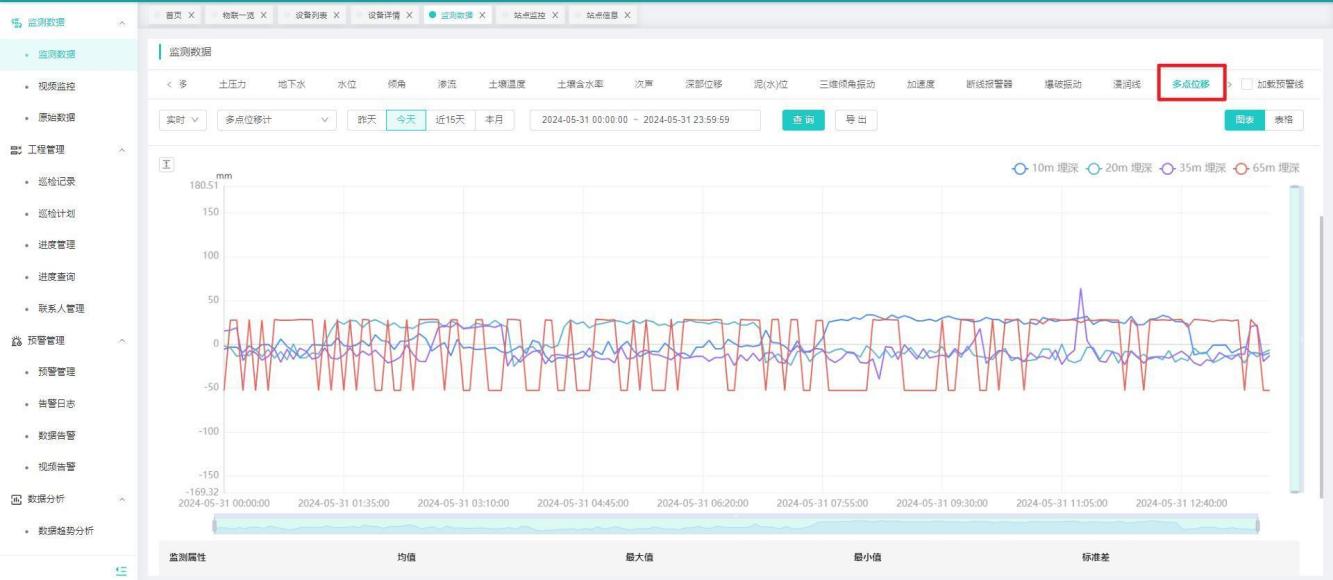1333x580 pixels.
Task: Close the 站点信息 tab
Action: tap(627, 14)
